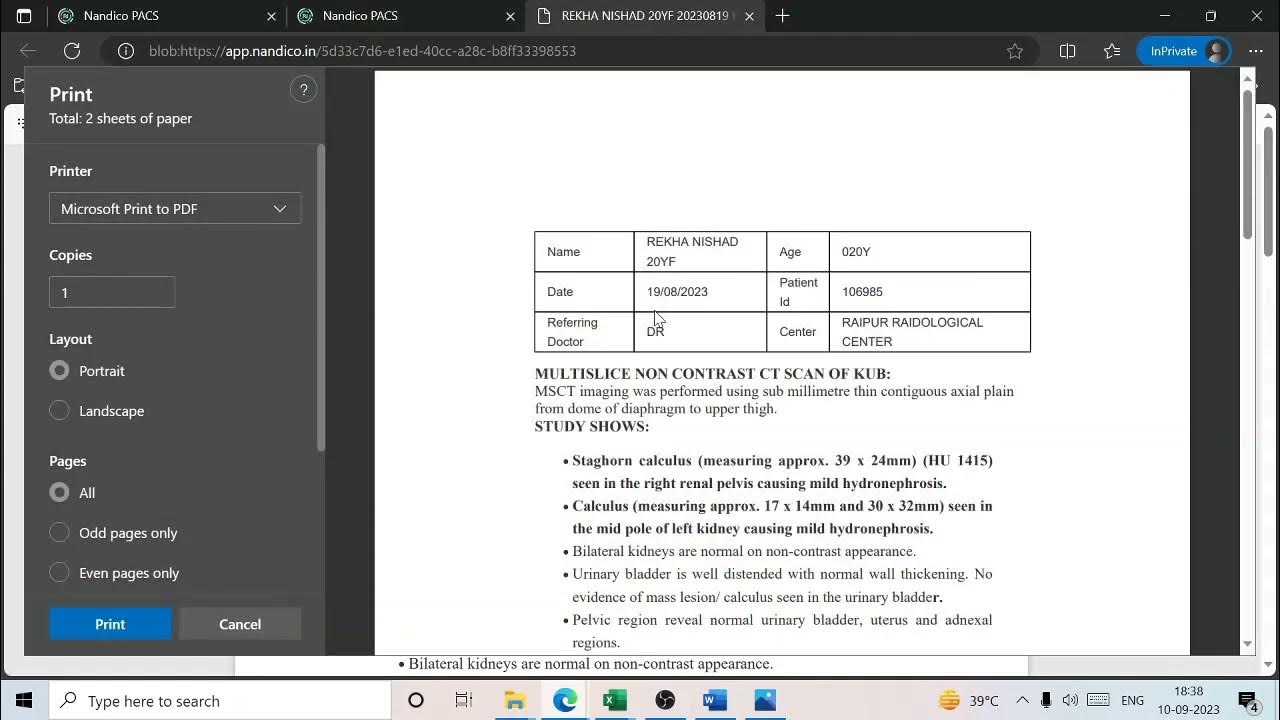Click RAIPUR RAIDOLOGICAL CENTER cell
Viewport: 1280px width, 720px height.
[930, 332]
